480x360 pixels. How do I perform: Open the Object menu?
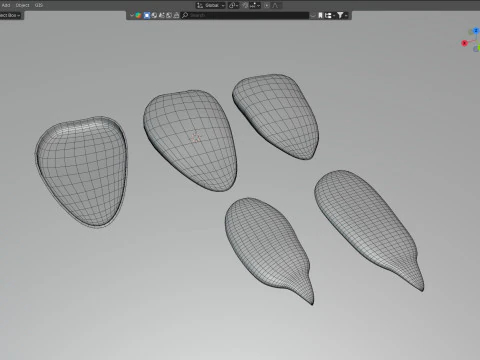click(x=22, y=5)
